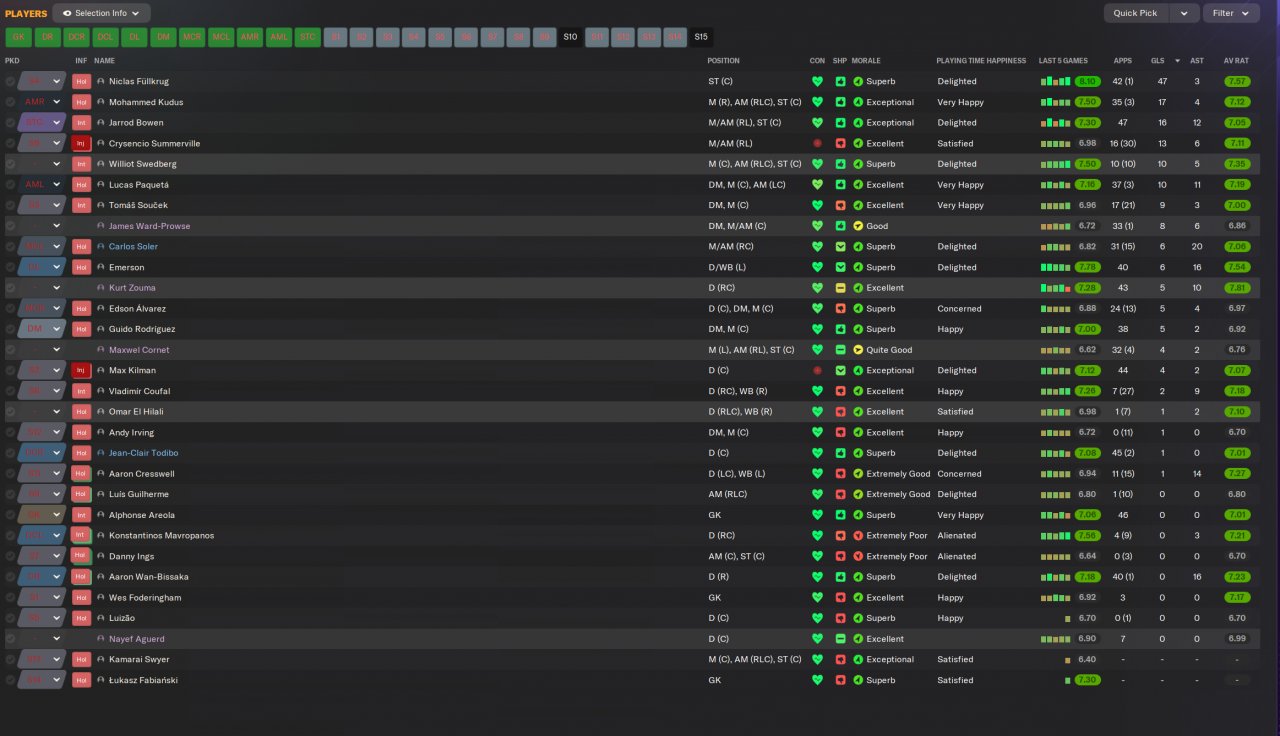Click the Inj injury badge for Max Kilman

point(81,370)
